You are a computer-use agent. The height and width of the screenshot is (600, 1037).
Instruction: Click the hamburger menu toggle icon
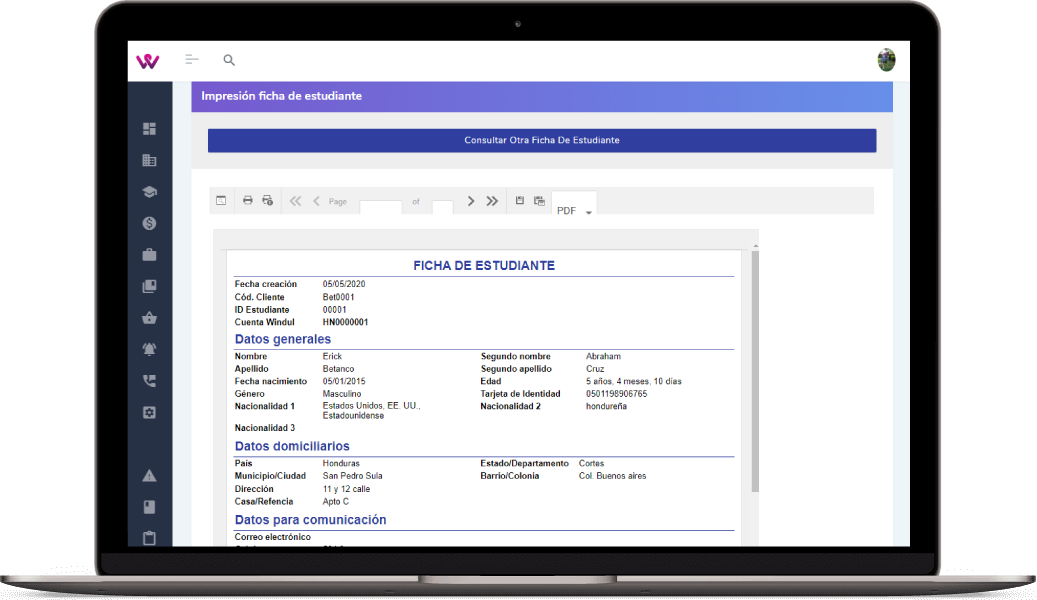point(192,61)
